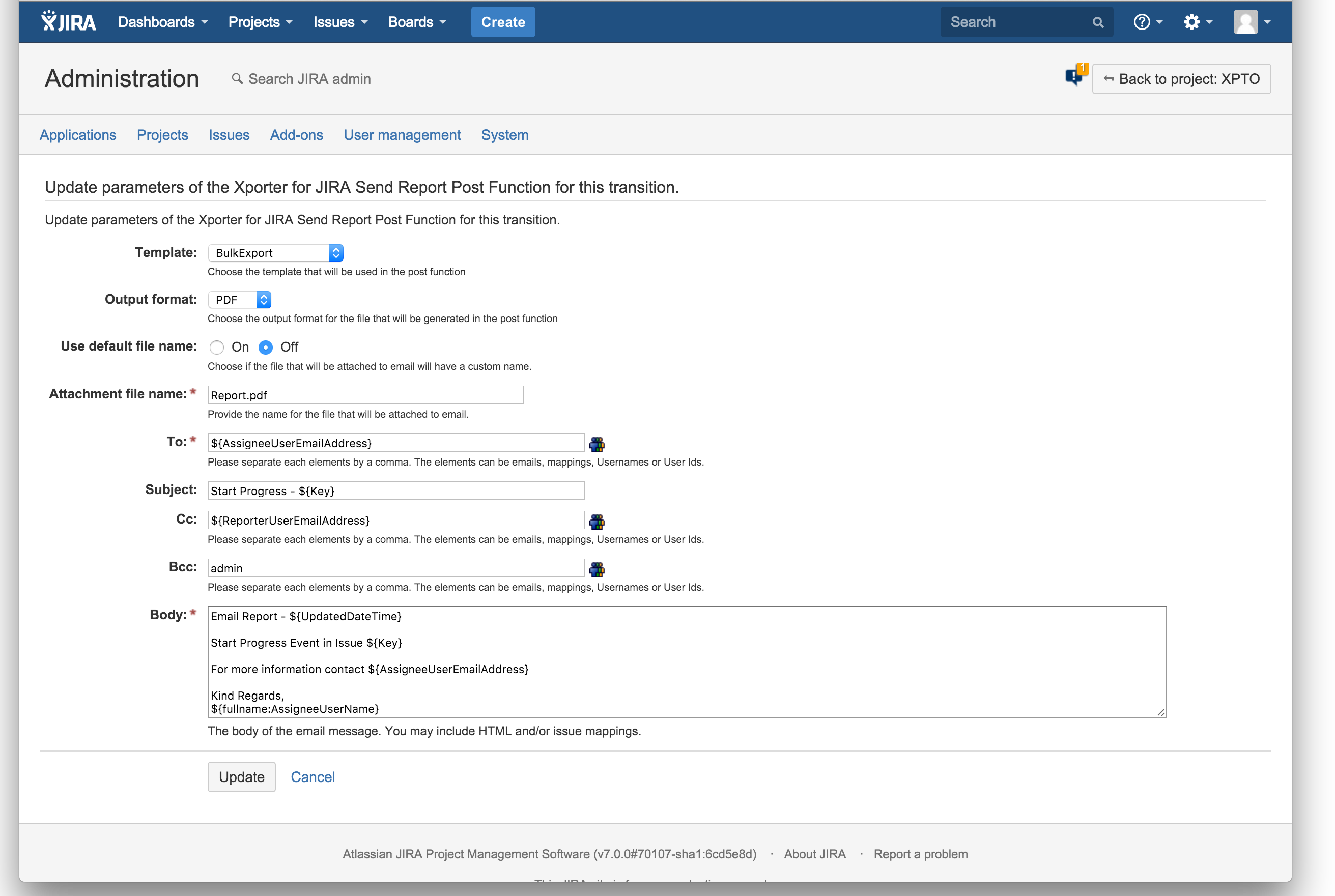This screenshot has width=1335, height=896.
Task: Select Off for default file name
Action: 266,348
